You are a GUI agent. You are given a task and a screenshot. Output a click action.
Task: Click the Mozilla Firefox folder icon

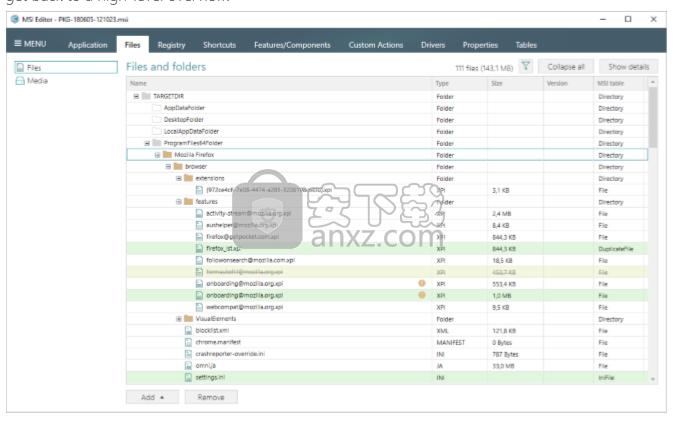tap(167, 155)
